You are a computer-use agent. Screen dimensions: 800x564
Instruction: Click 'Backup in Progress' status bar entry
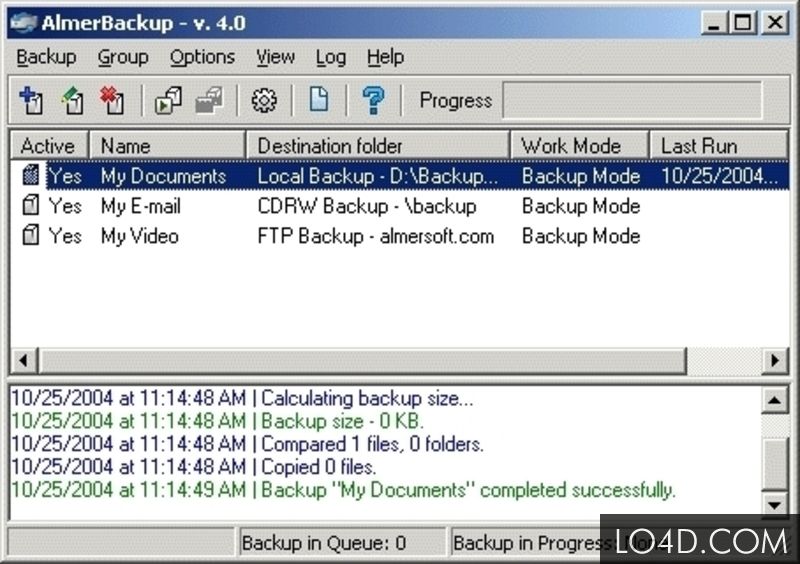point(528,543)
